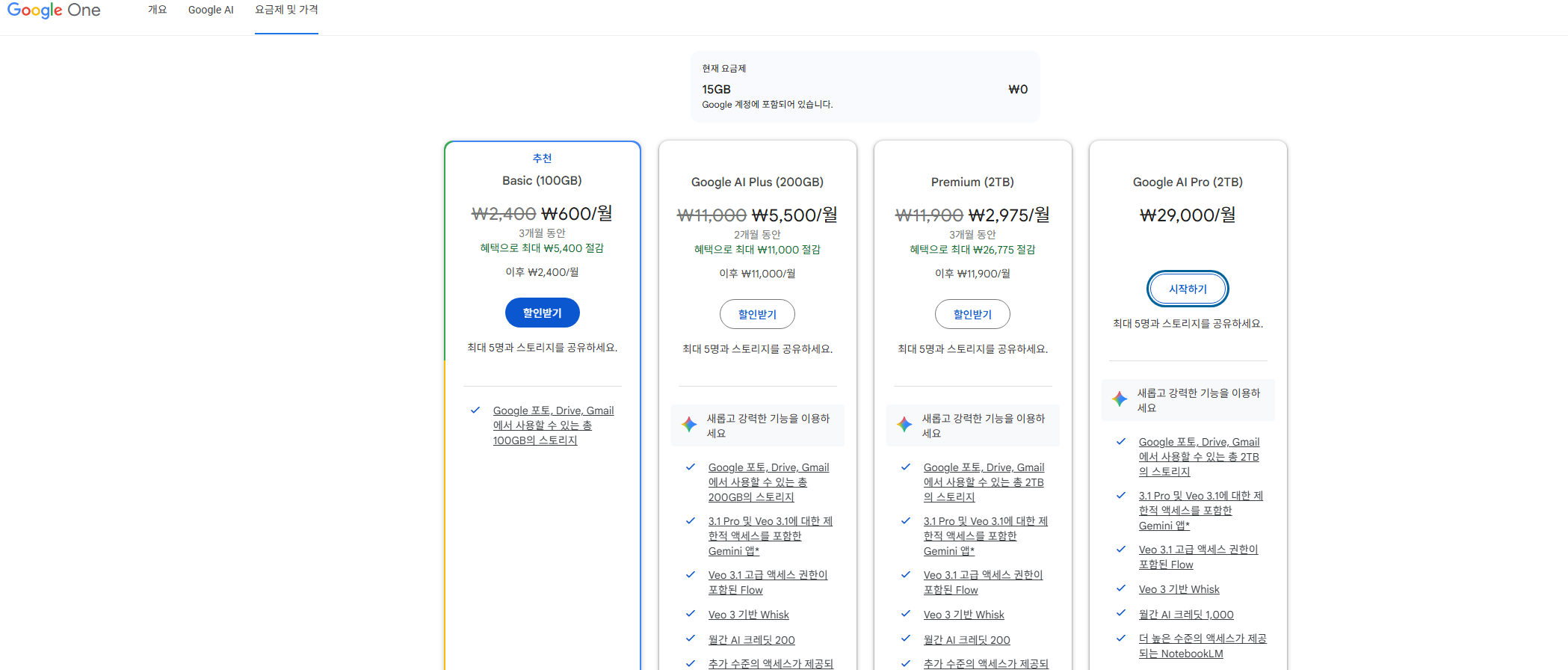1568x670 pixels.
Task: Open AI Plus 200GB storage feature link
Action: point(768,482)
